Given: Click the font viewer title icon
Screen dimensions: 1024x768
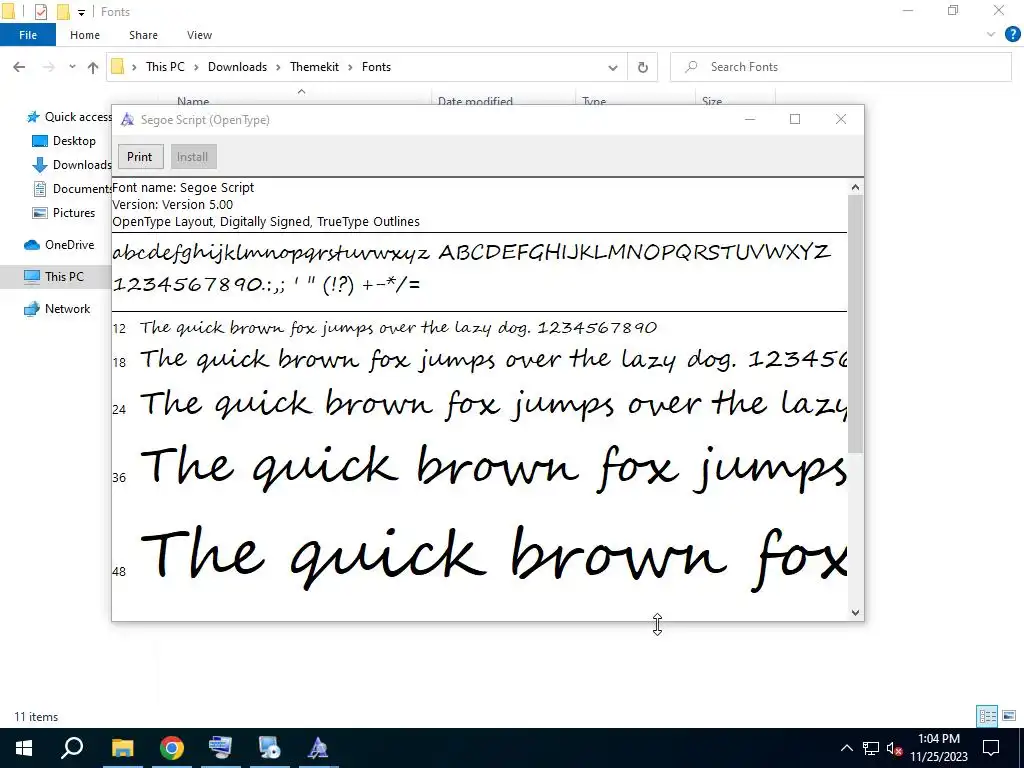Looking at the screenshot, I should point(128,120).
